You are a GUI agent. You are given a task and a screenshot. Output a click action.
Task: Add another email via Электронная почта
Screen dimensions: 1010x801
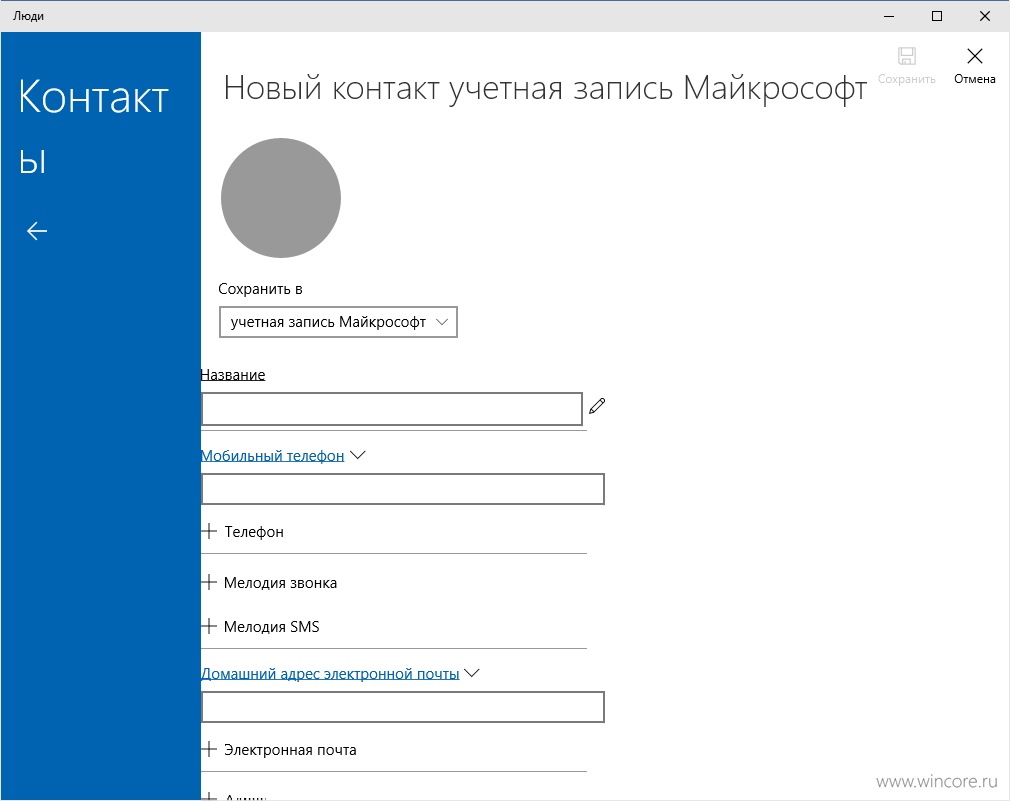pos(290,749)
